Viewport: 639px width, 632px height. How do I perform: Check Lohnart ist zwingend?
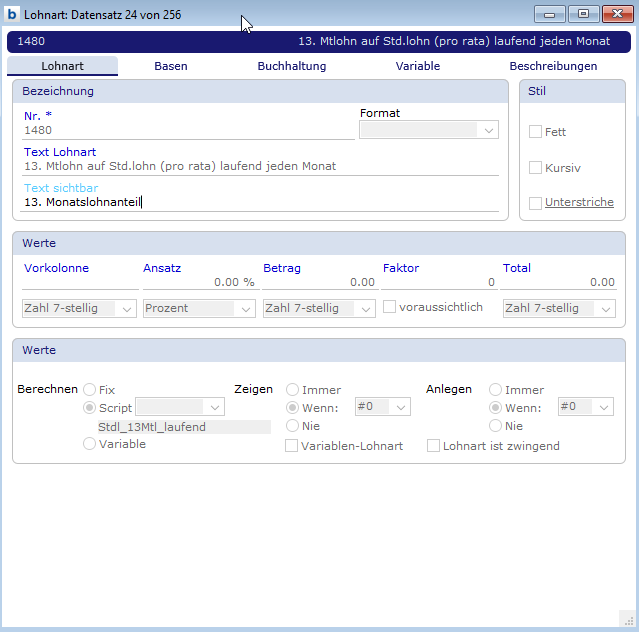(434, 446)
